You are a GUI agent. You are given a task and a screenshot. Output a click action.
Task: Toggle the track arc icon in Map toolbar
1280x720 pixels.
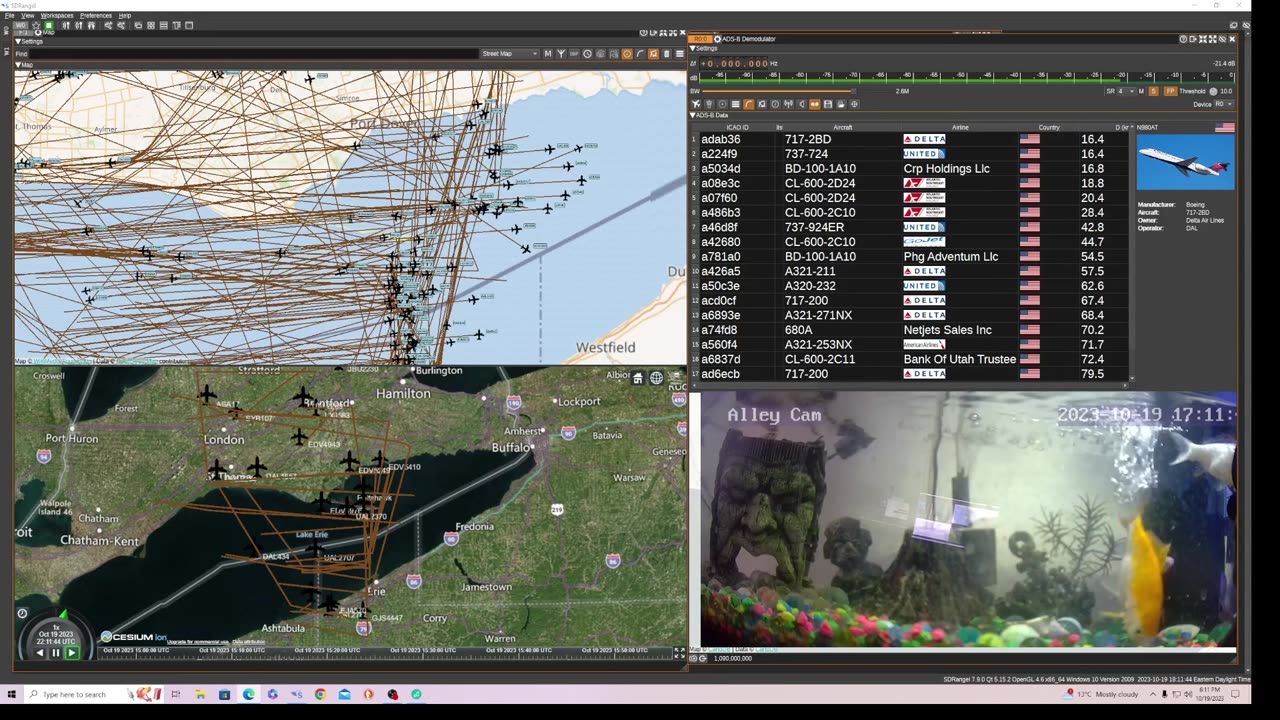(640, 53)
